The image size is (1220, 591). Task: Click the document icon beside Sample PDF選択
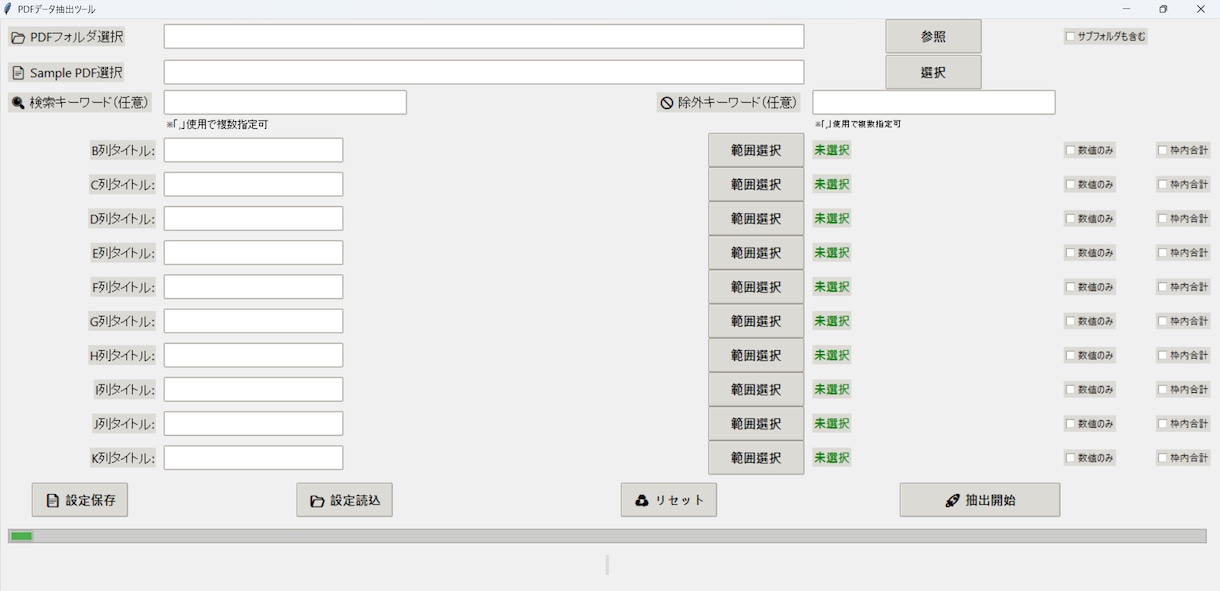coord(18,73)
